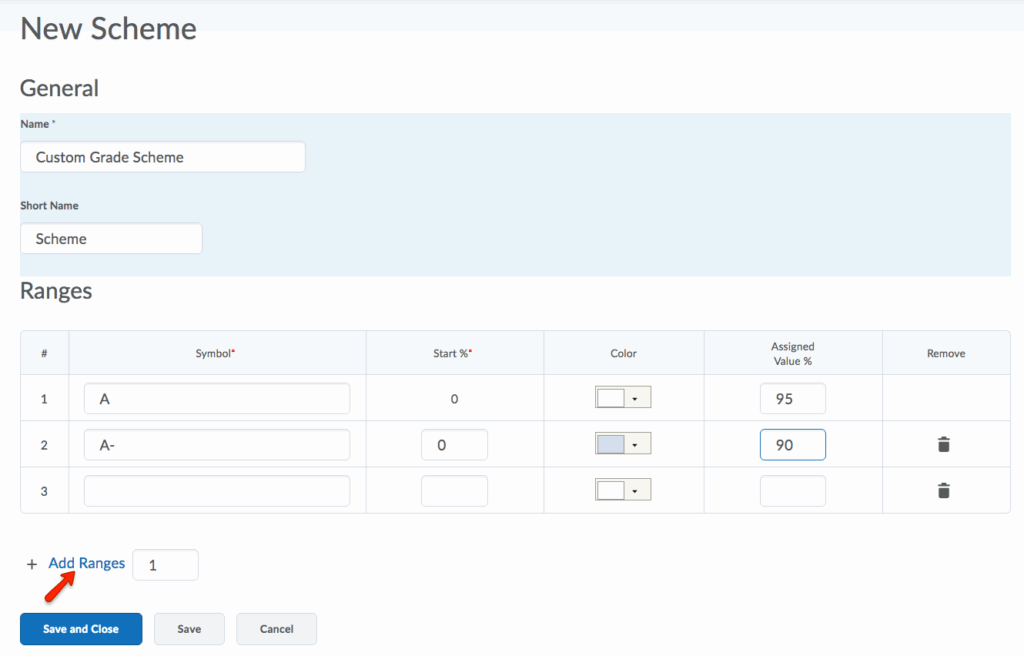Edit Assigned Value field showing 95
This screenshot has height=656, width=1024.
(x=792, y=398)
